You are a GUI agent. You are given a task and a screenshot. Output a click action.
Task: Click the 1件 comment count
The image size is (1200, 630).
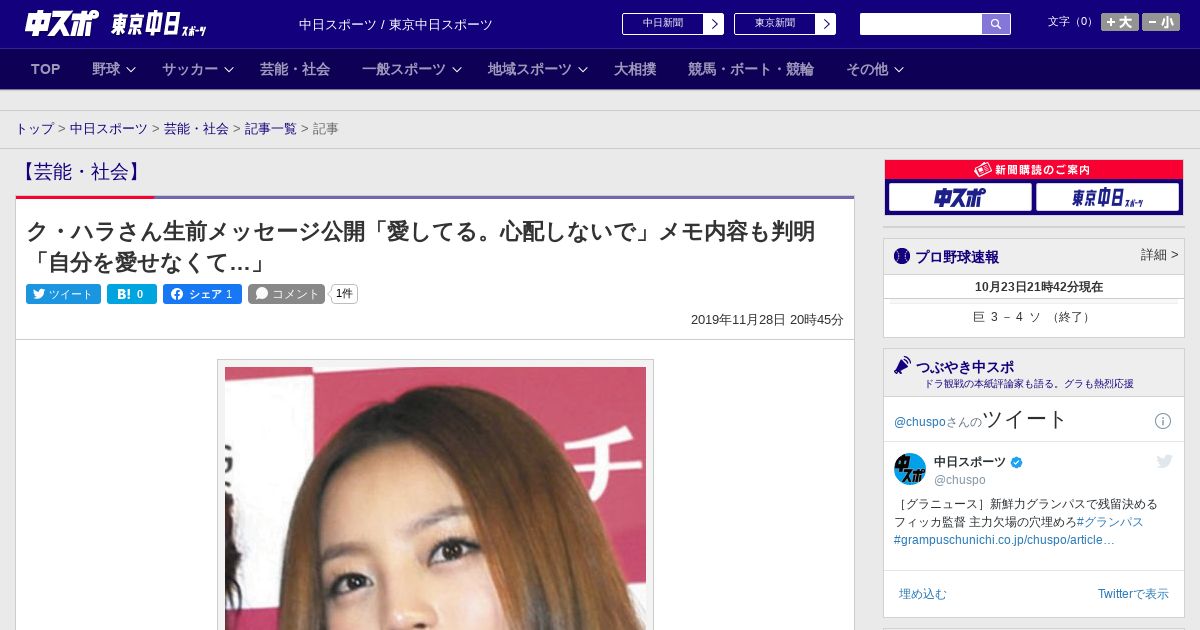344,294
